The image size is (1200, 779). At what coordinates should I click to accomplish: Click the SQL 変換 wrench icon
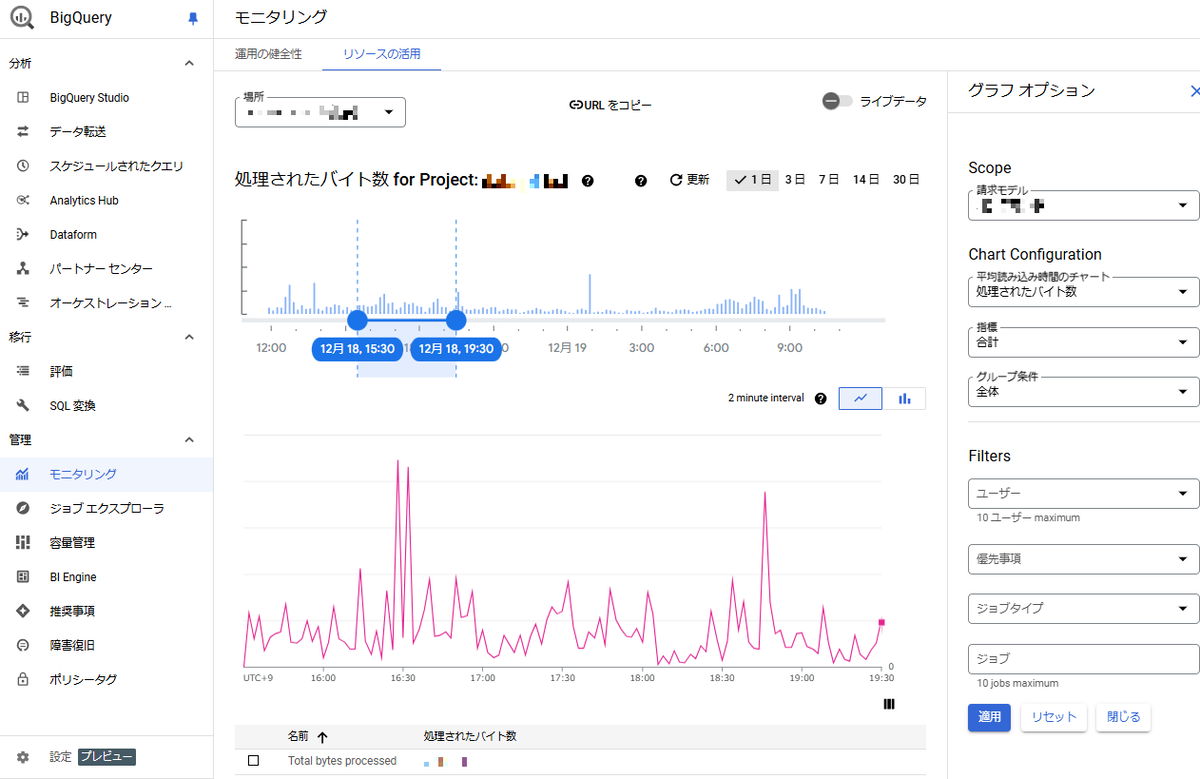23,406
